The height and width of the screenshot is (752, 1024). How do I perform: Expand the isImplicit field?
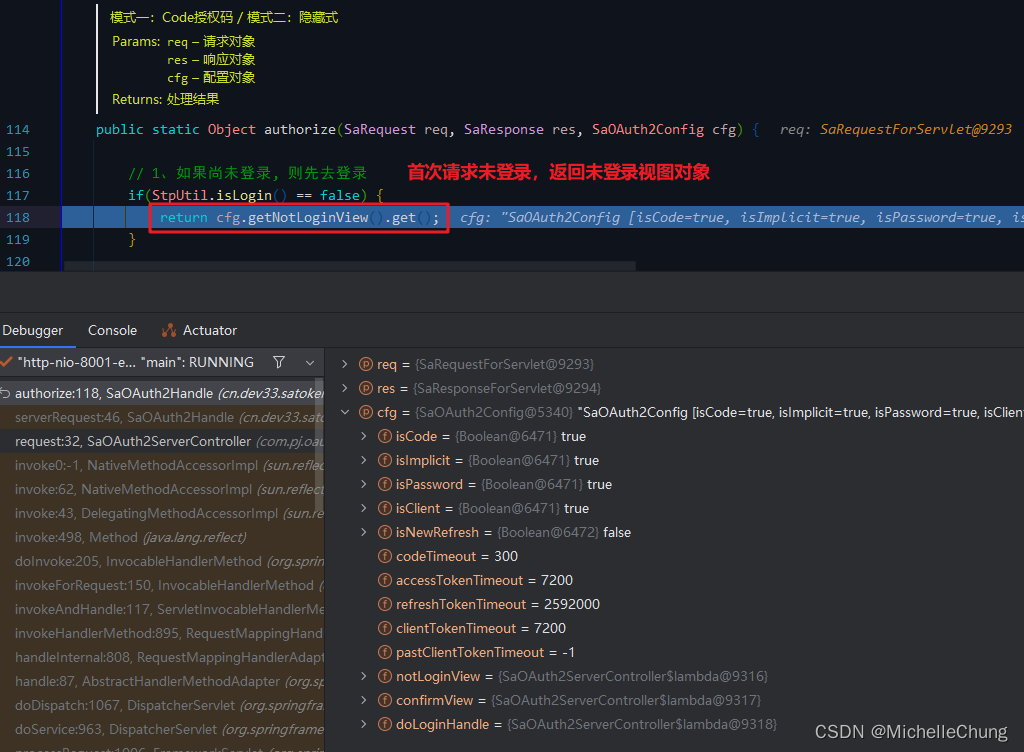coord(364,460)
